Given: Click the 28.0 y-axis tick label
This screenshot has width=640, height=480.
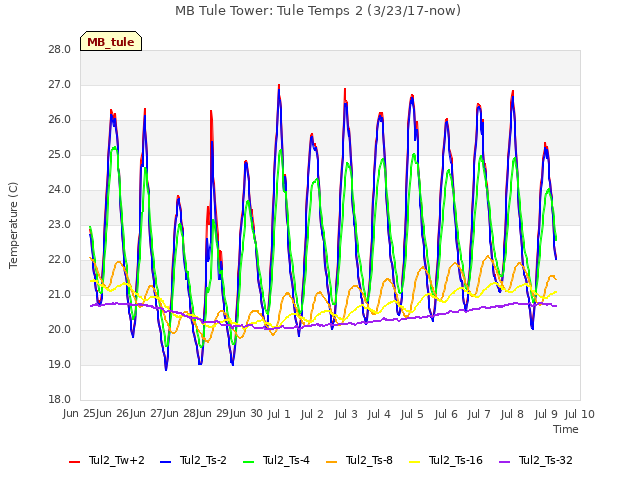Looking at the screenshot, I should click(x=60, y=50).
